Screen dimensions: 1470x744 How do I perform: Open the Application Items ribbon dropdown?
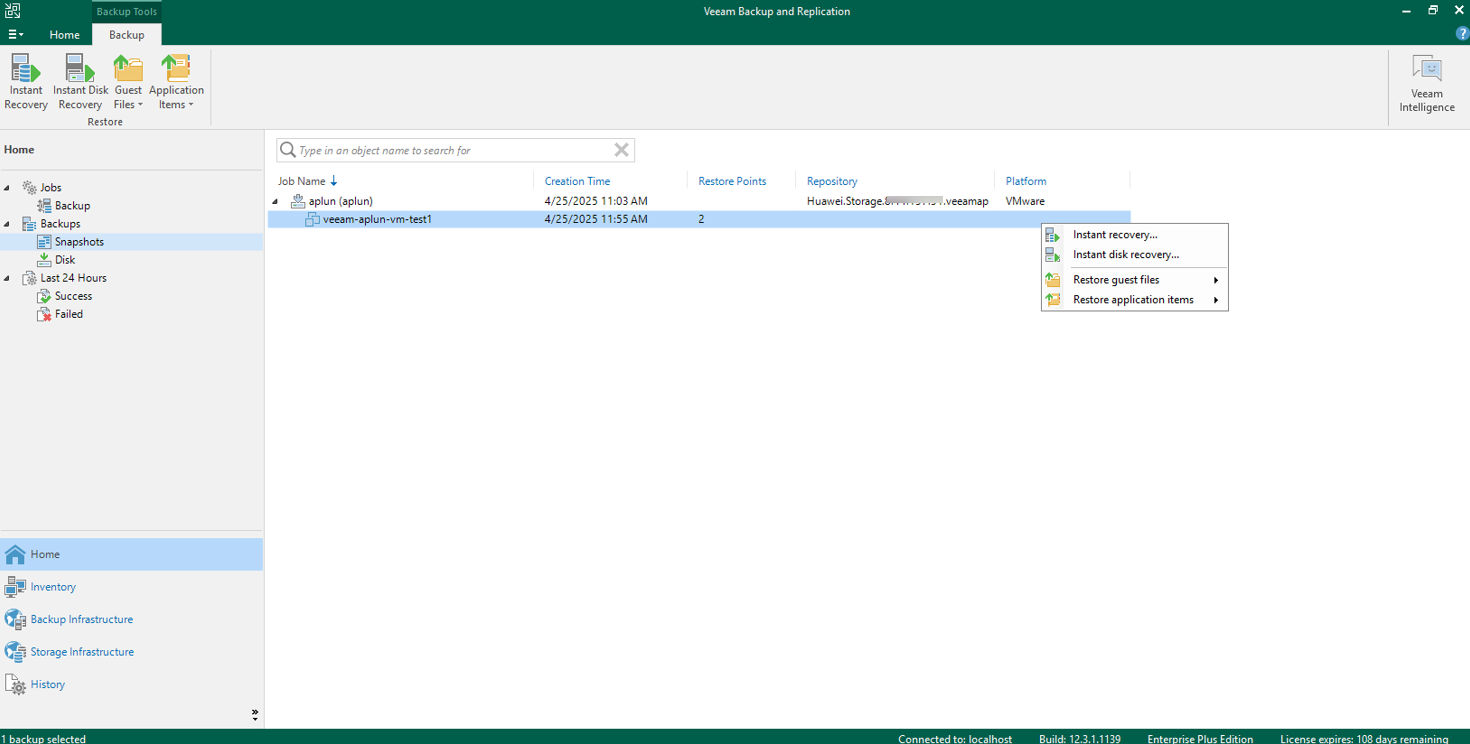pos(176,82)
